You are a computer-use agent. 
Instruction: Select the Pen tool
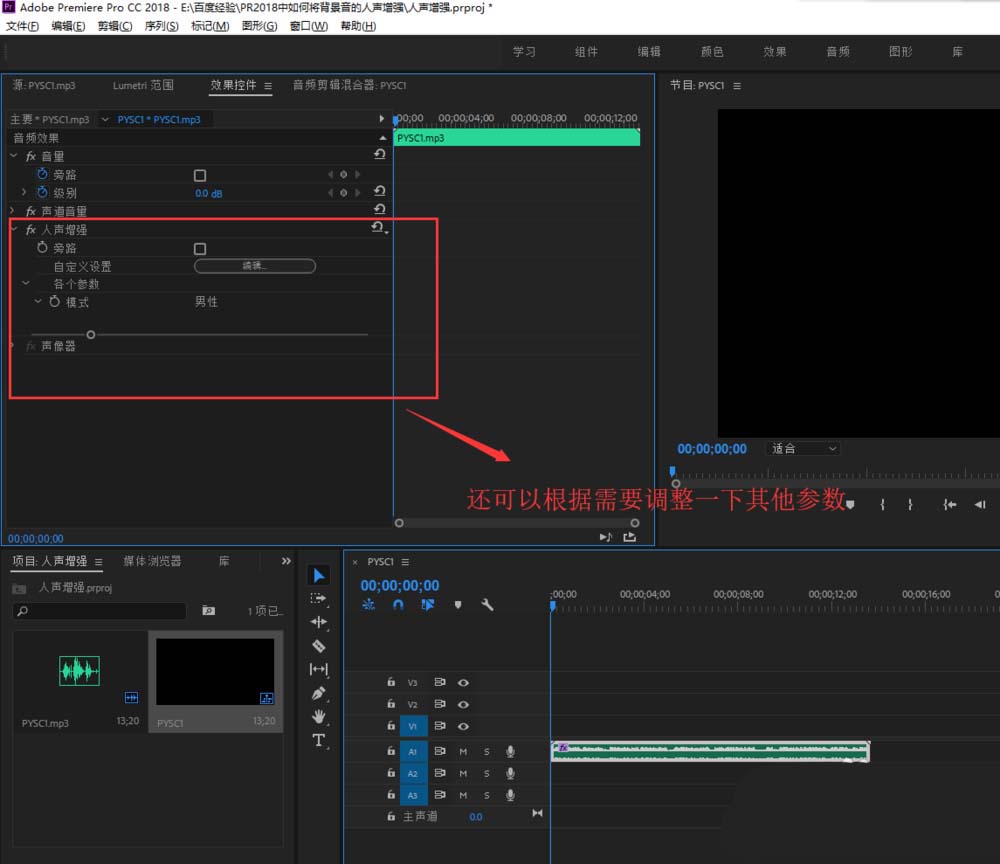(318, 693)
